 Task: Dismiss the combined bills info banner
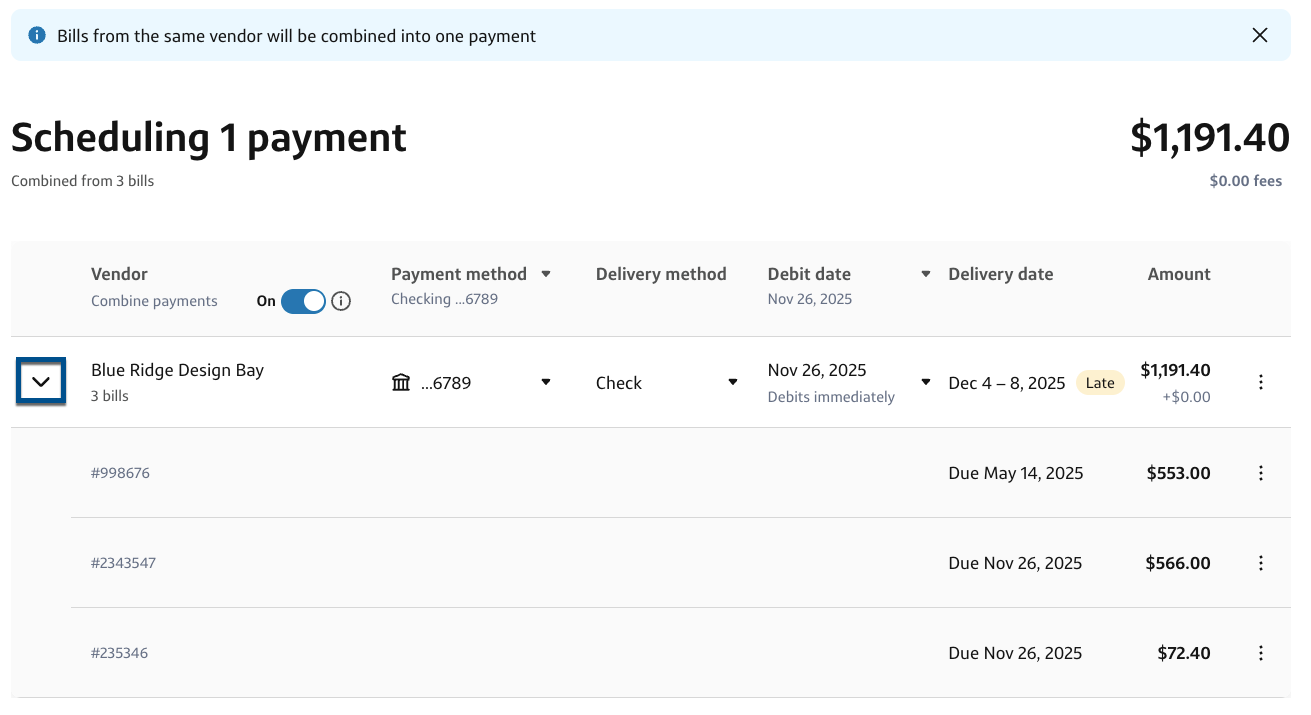[1259, 36]
